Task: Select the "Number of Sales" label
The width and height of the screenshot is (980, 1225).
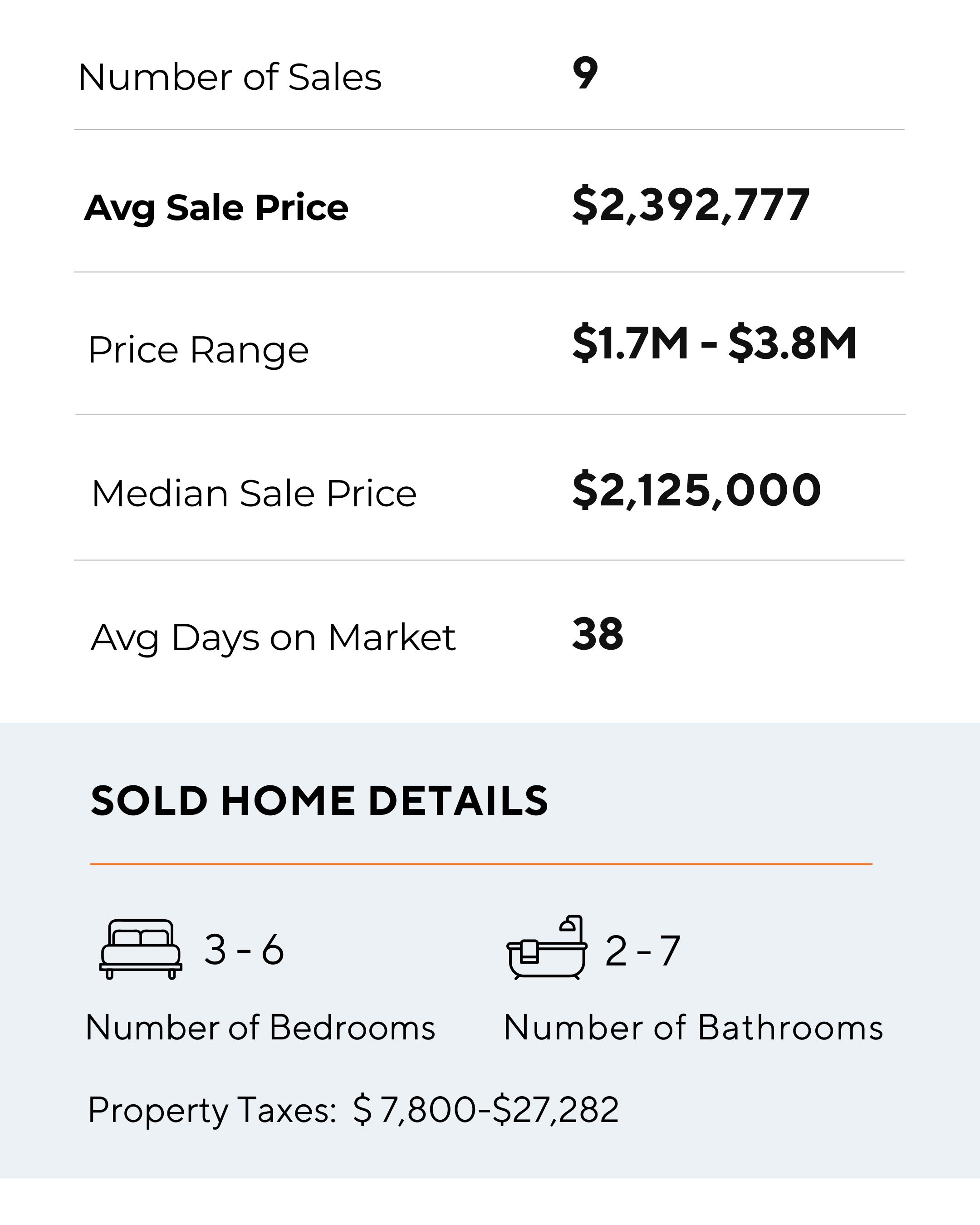Action: coord(230,77)
